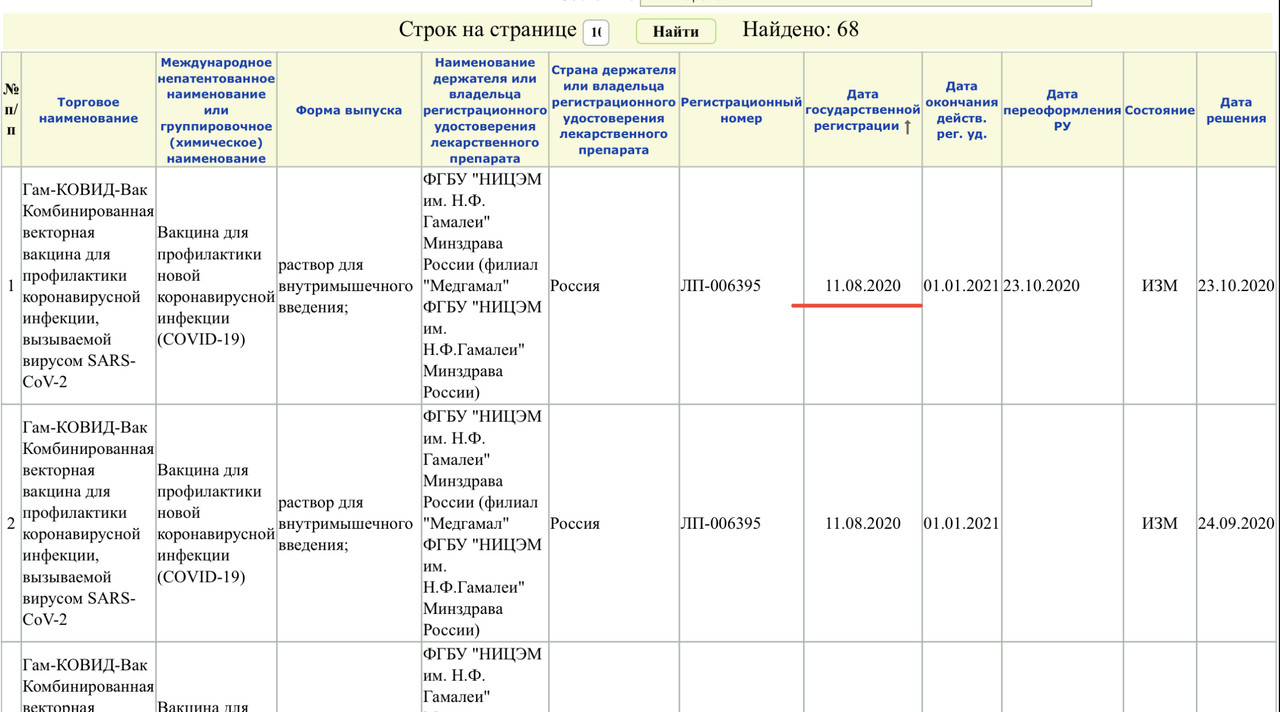Sort by Страна держателя column header
Image resolution: width=1280 pixels, height=712 pixels.
(x=614, y=110)
